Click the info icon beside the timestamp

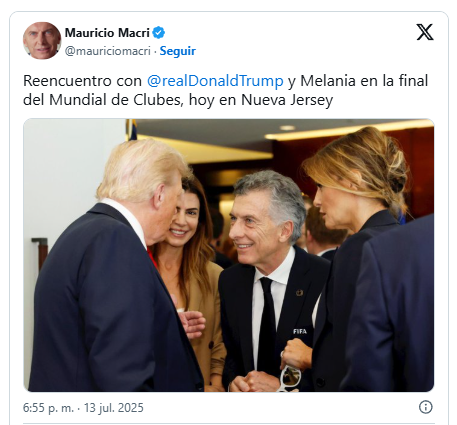(x=425, y=407)
